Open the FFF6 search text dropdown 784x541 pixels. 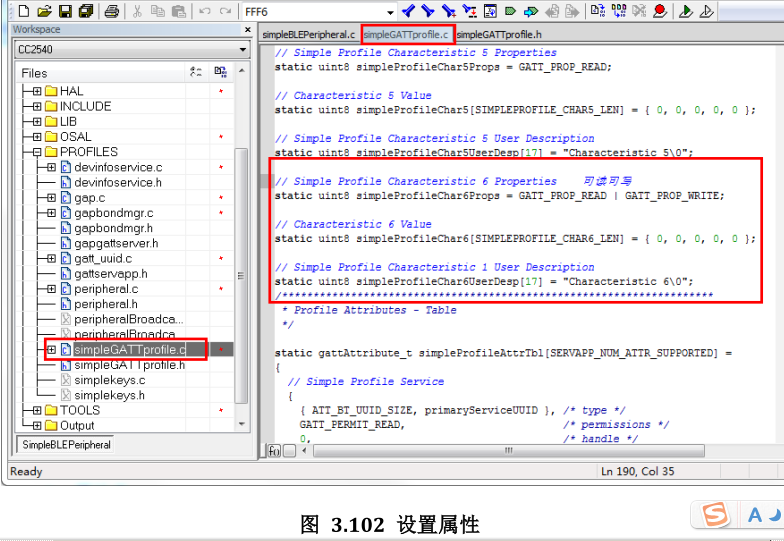(x=390, y=12)
